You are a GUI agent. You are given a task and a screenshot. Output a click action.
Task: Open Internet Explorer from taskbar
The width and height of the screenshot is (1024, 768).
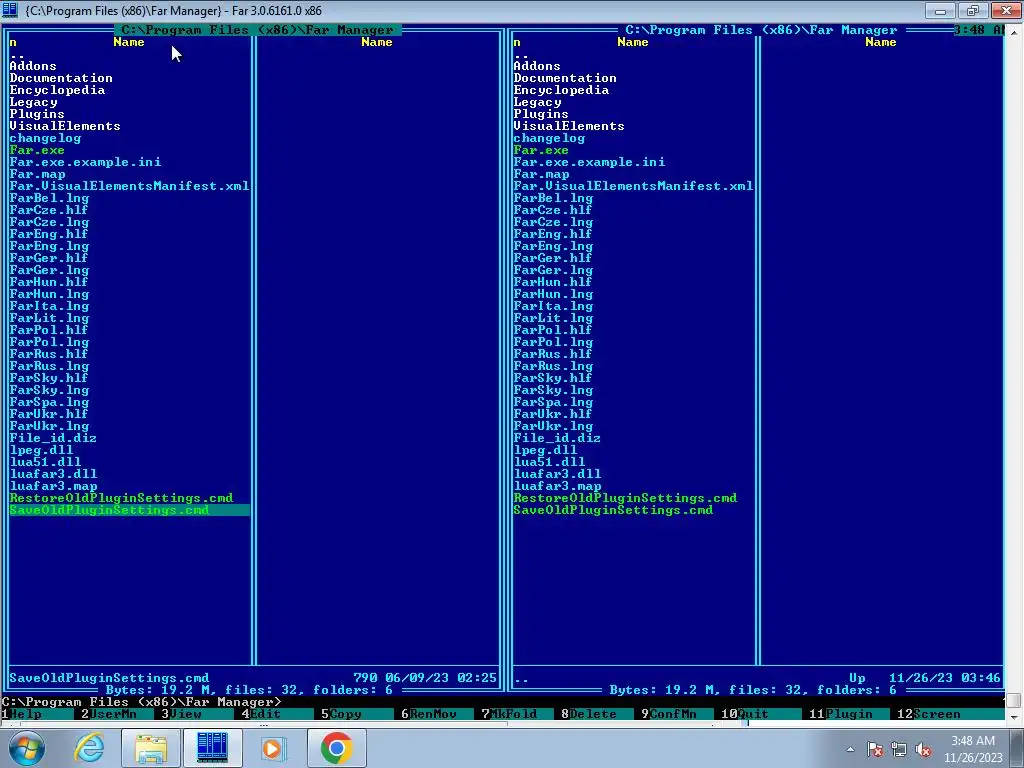click(x=89, y=748)
